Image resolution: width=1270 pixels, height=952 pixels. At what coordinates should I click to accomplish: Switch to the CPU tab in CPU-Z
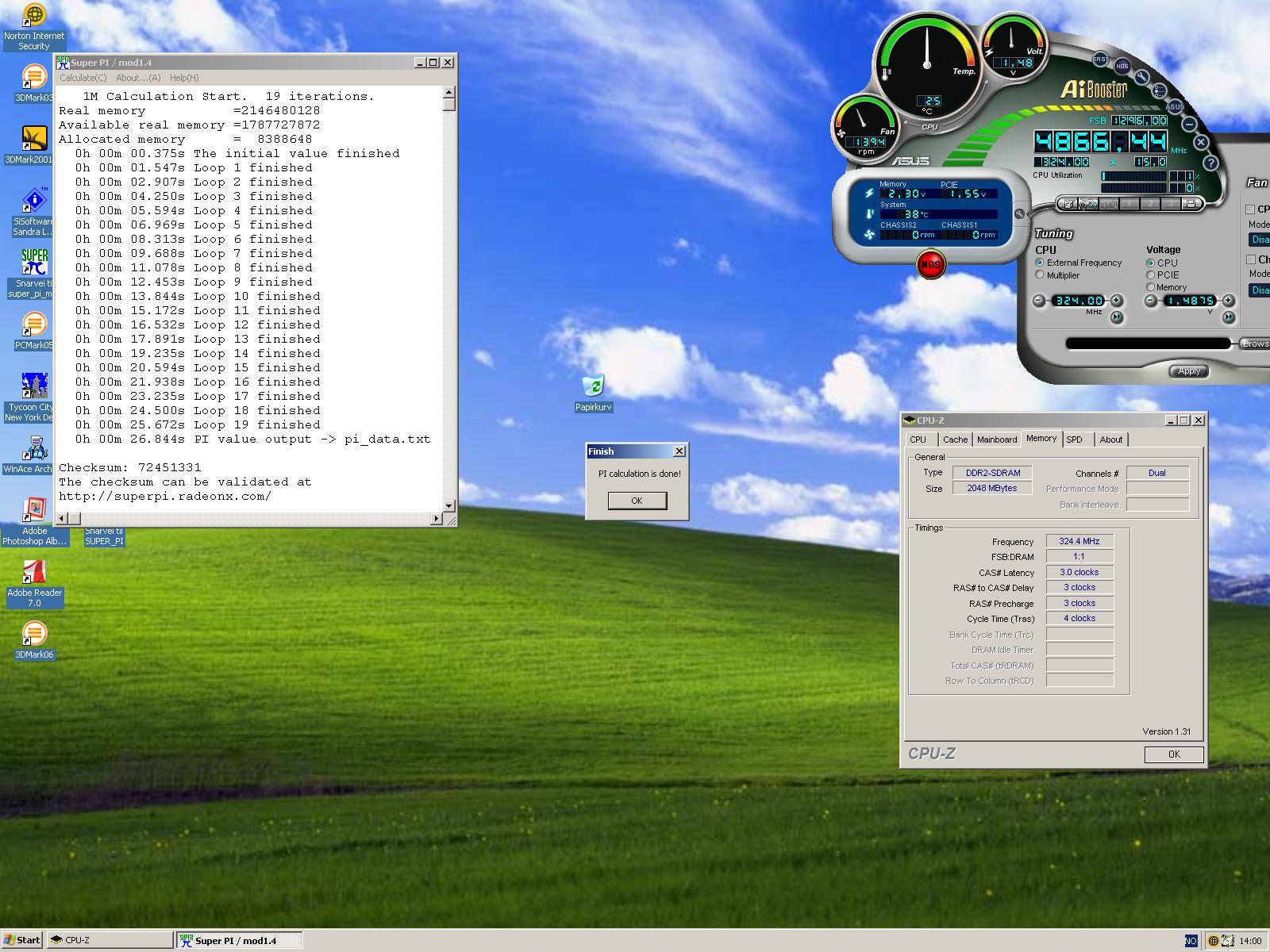pos(918,440)
